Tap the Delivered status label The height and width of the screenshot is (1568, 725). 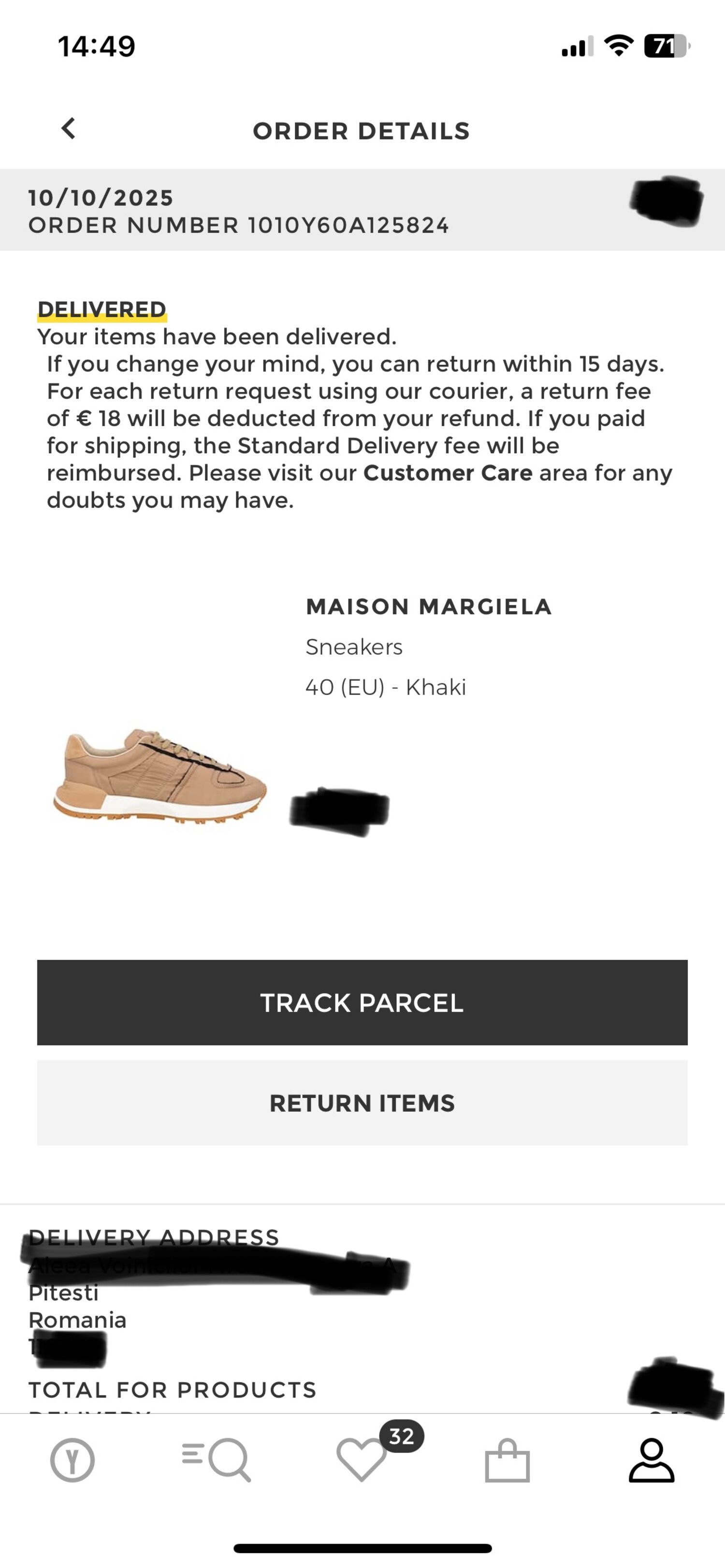click(102, 309)
